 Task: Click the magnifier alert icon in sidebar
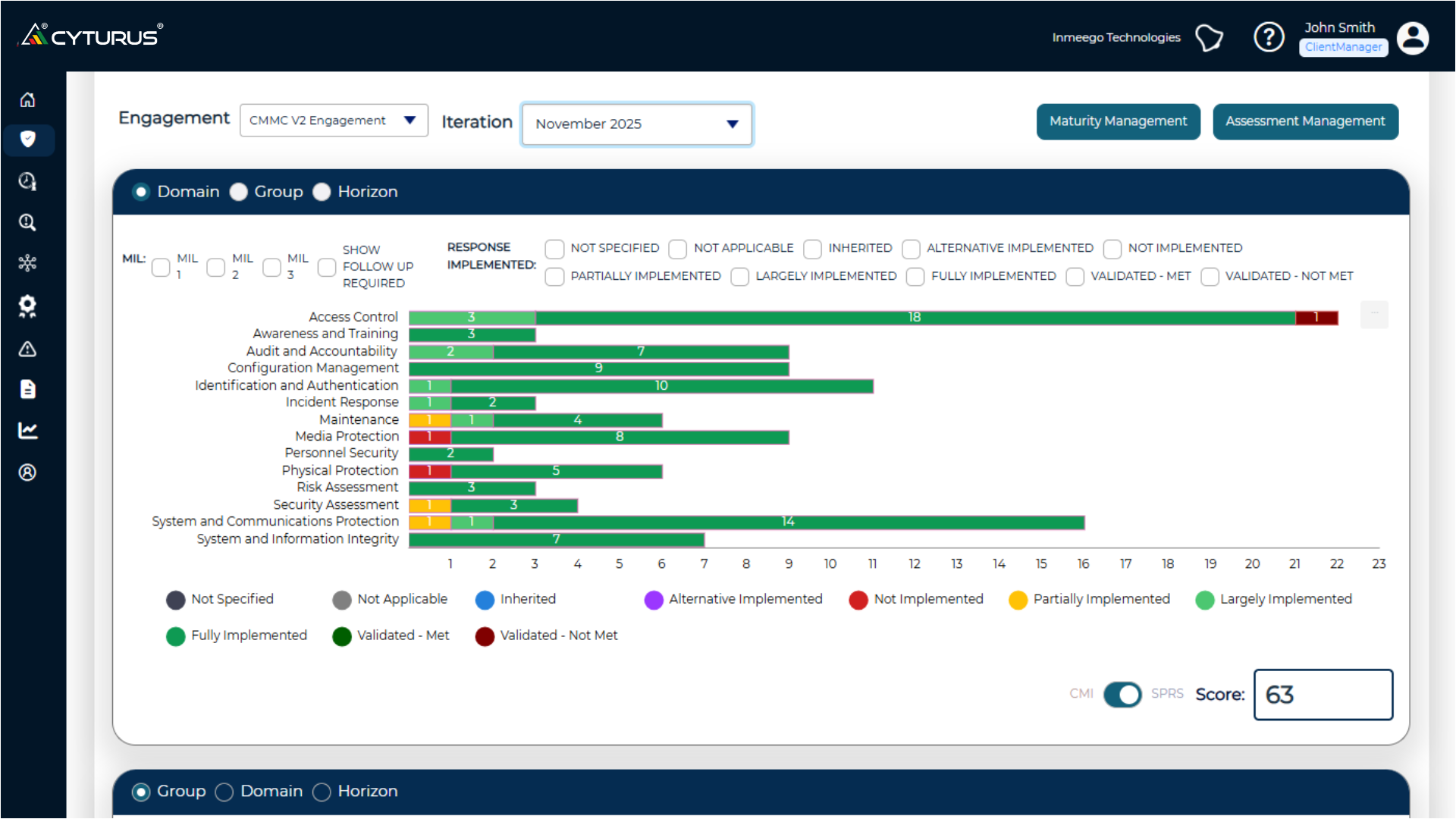click(x=28, y=222)
